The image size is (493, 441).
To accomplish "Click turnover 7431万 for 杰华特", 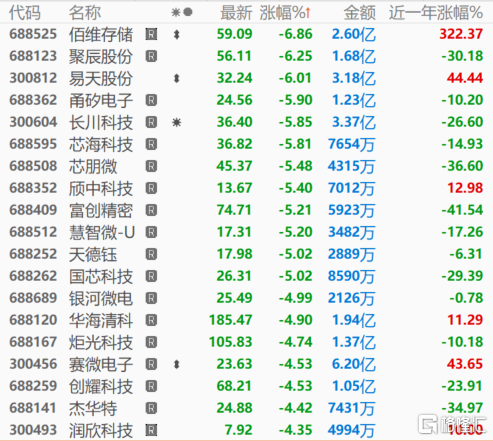I will click(352, 408).
